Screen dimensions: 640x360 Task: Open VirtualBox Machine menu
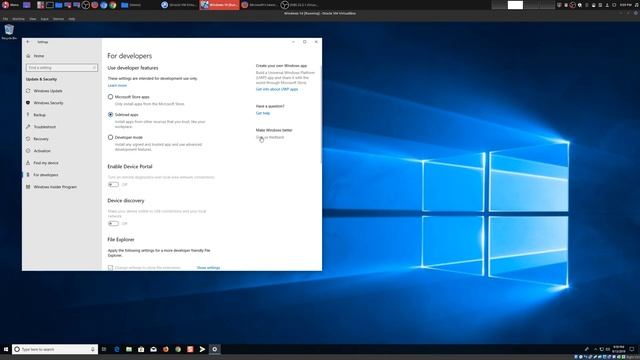tap(18, 19)
